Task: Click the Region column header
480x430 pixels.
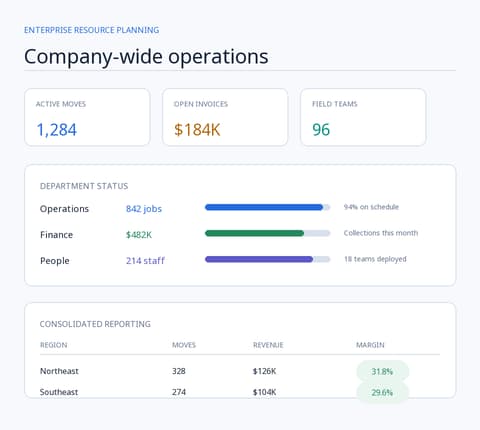Action: click(54, 345)
